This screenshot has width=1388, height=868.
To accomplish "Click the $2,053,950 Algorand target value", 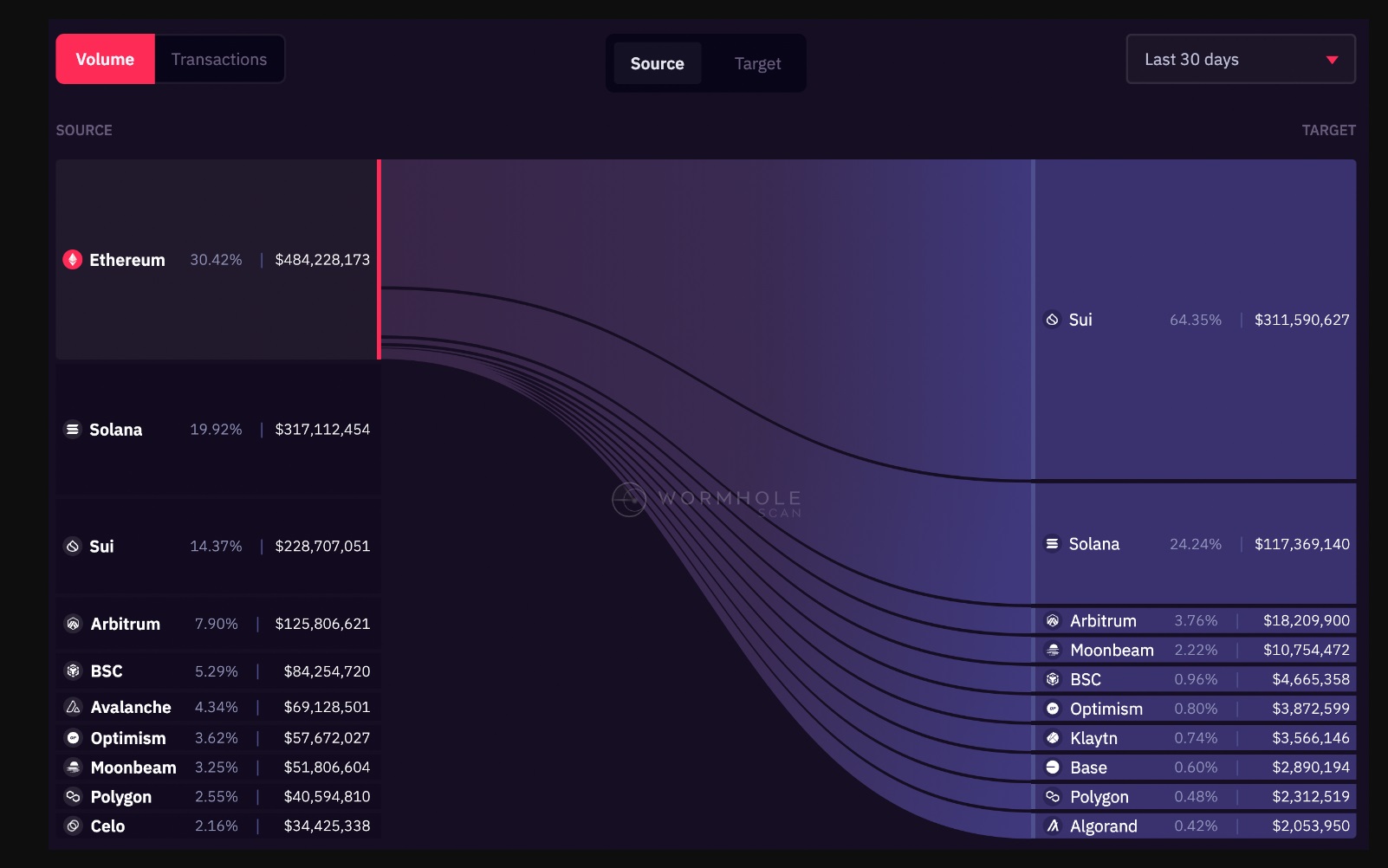I will pyautogui.click(x=1311, y=826).
